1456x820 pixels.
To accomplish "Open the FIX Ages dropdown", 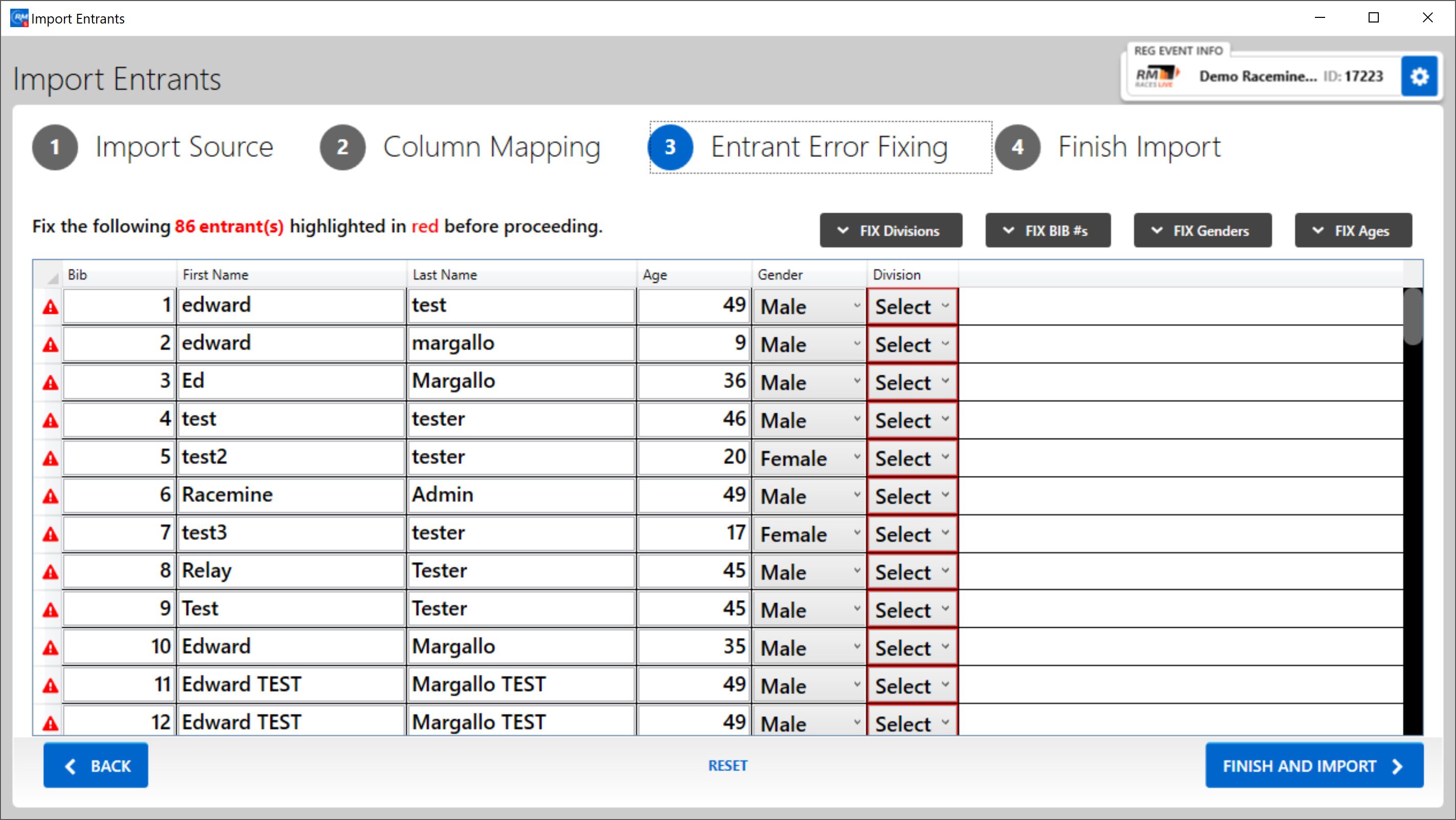I will tap(1353, 231).
